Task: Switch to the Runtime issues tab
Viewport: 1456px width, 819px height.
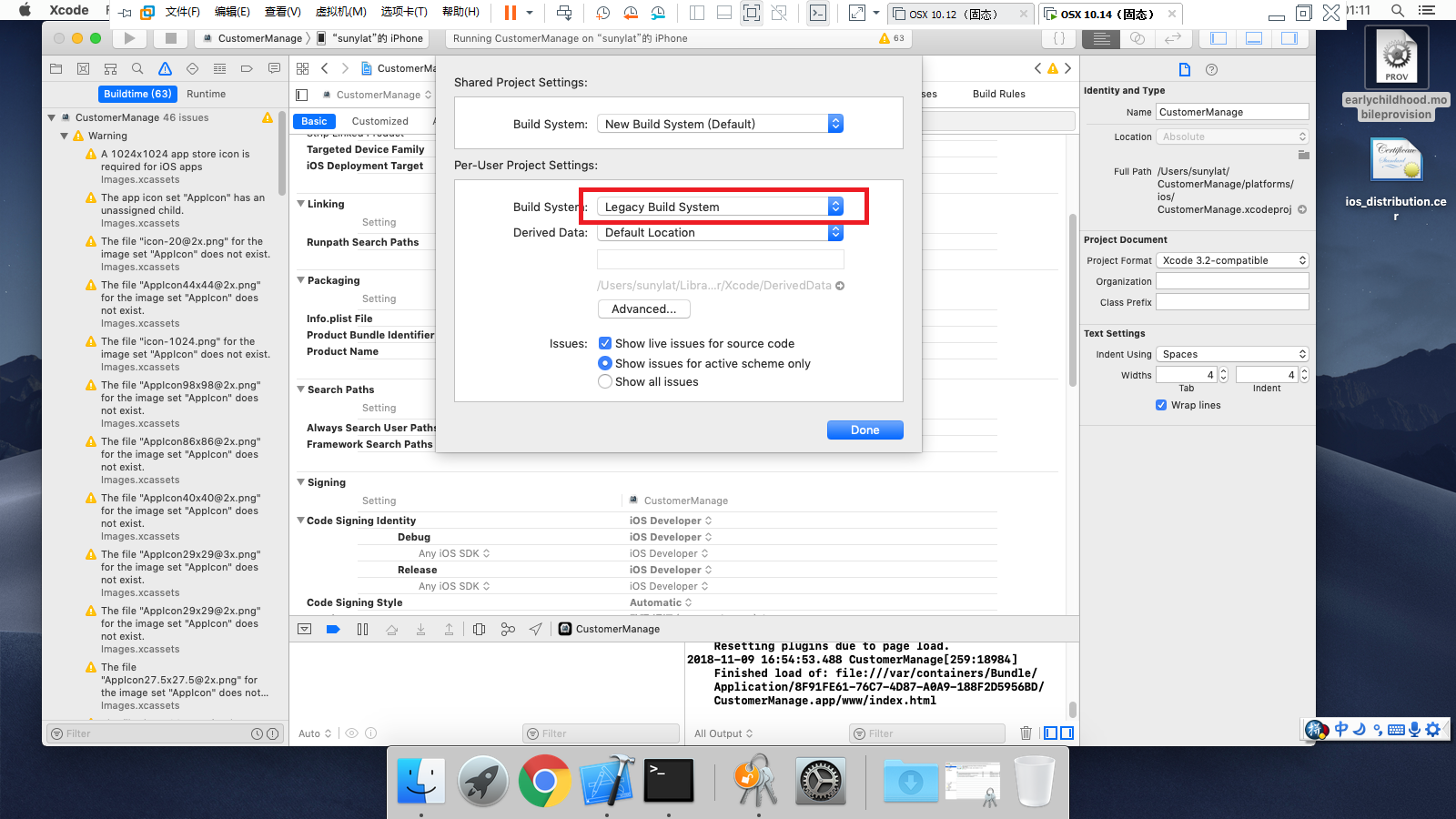Action: tap(207, 94)
